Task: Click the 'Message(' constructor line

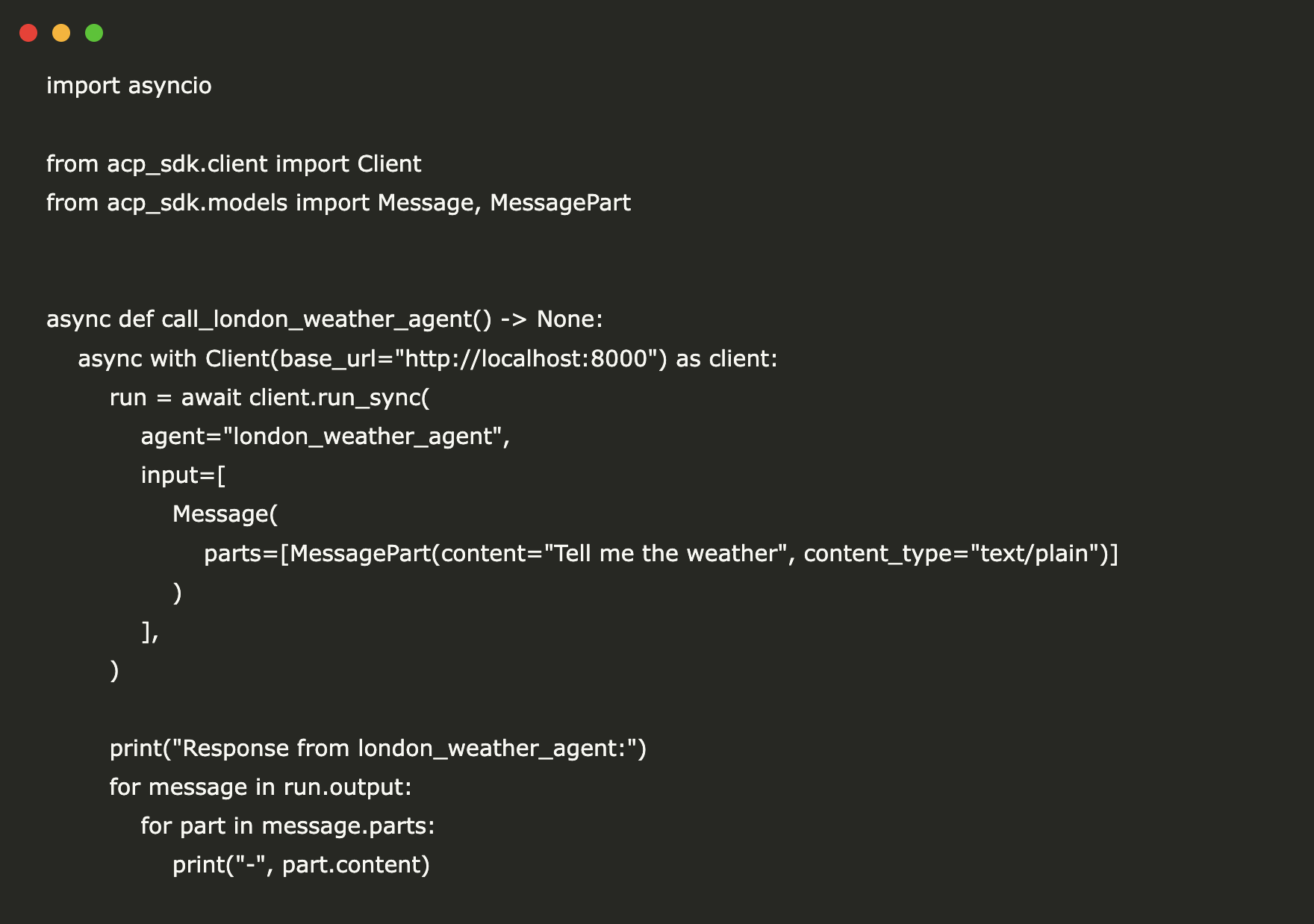Action: pyautogui.click(x=225, y=514)
